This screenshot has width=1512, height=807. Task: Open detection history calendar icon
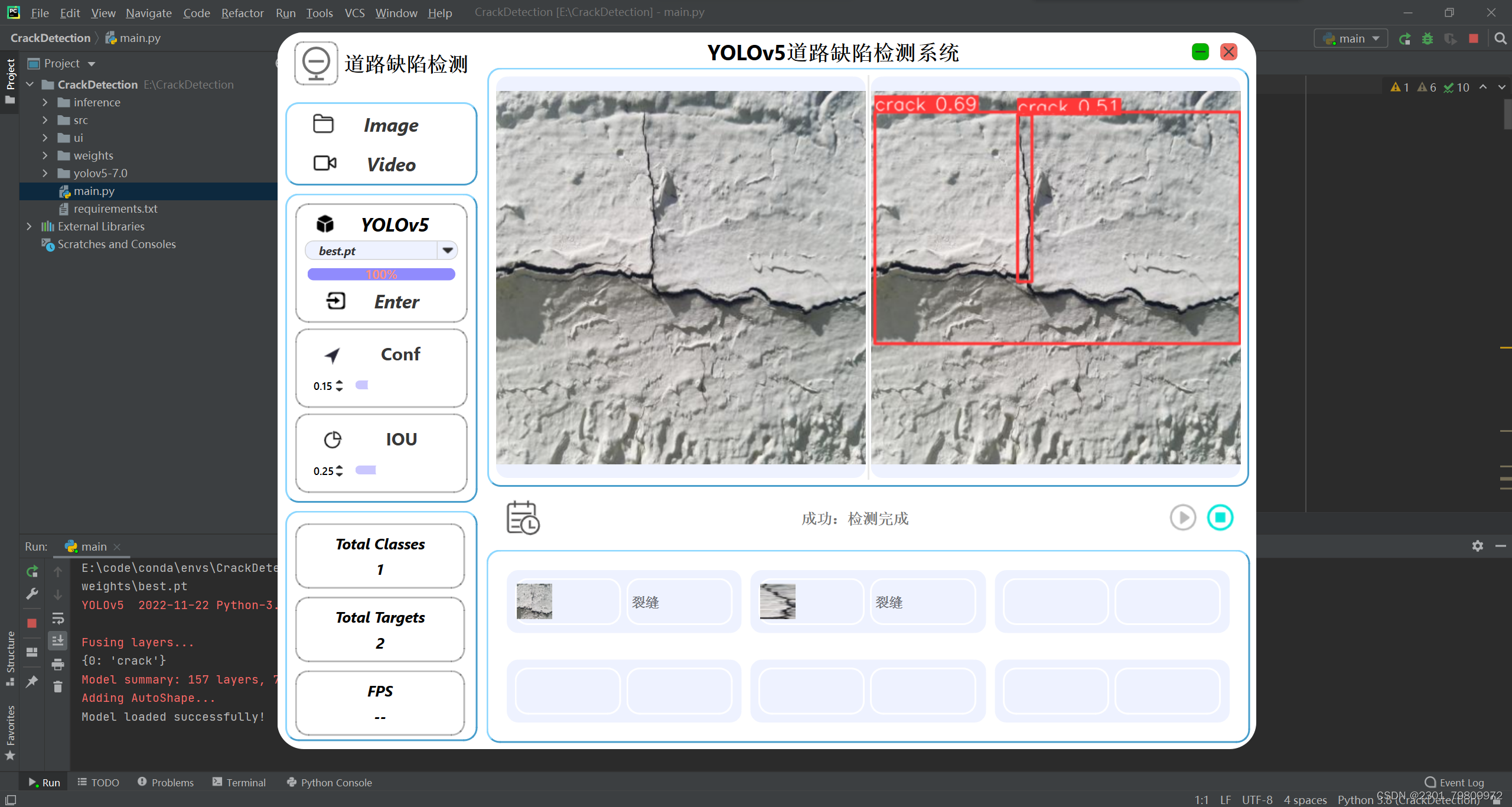[x=523, y=518]
